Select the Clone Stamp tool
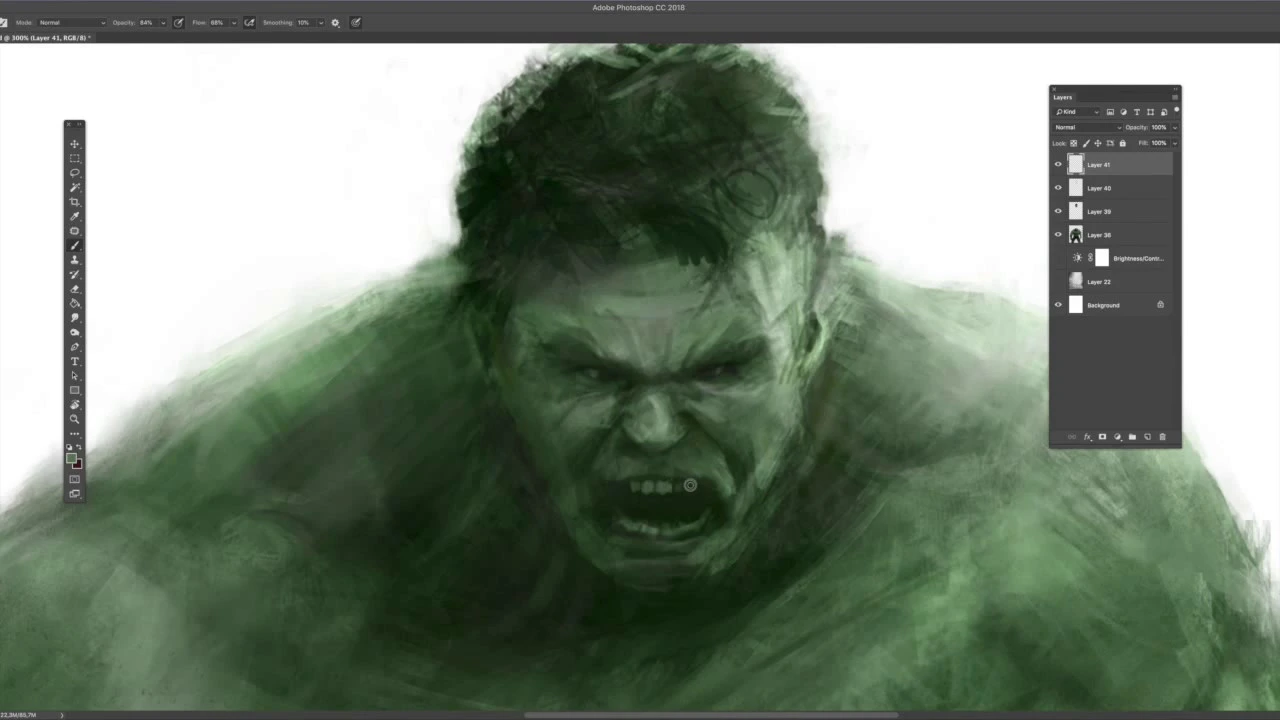The width and height of the screenshot is (1280, 720). (75, 260)
